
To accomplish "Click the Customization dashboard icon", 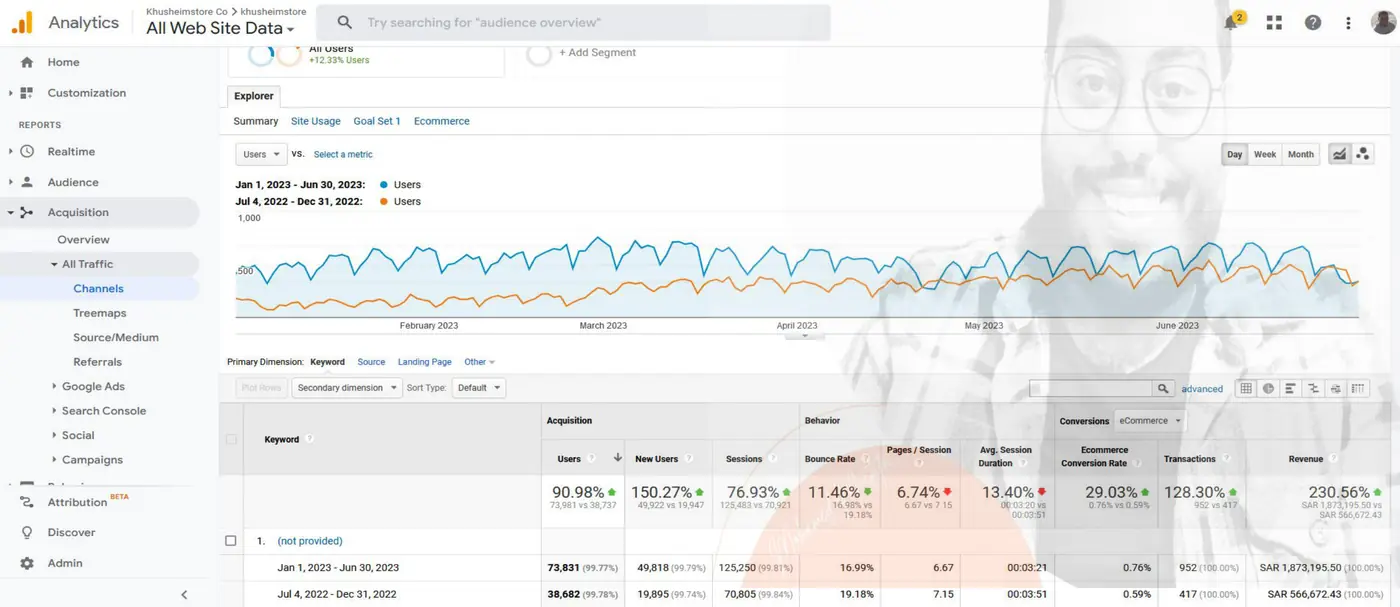I will point(27,93).
